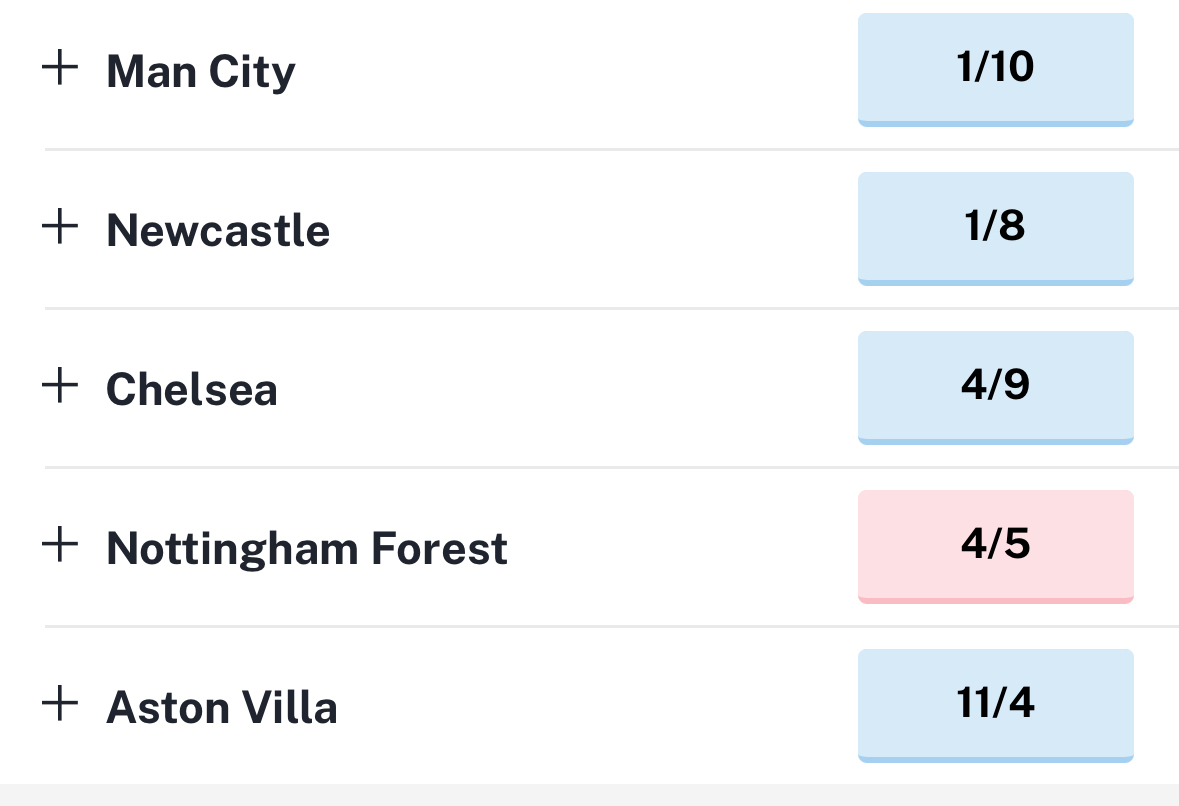This screenshot has width=1179, height=806.
Task: Click the grey footer strip below the list
Action: click(x=590, y=795)
